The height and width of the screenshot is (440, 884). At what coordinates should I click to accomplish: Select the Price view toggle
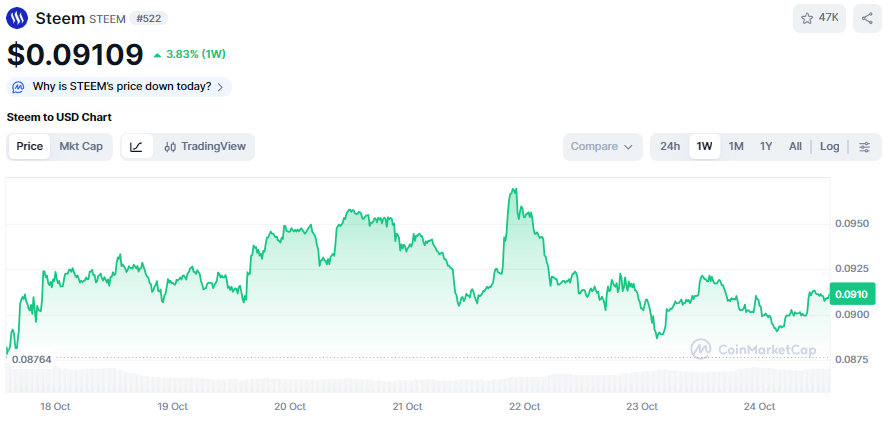click(30, 147)
